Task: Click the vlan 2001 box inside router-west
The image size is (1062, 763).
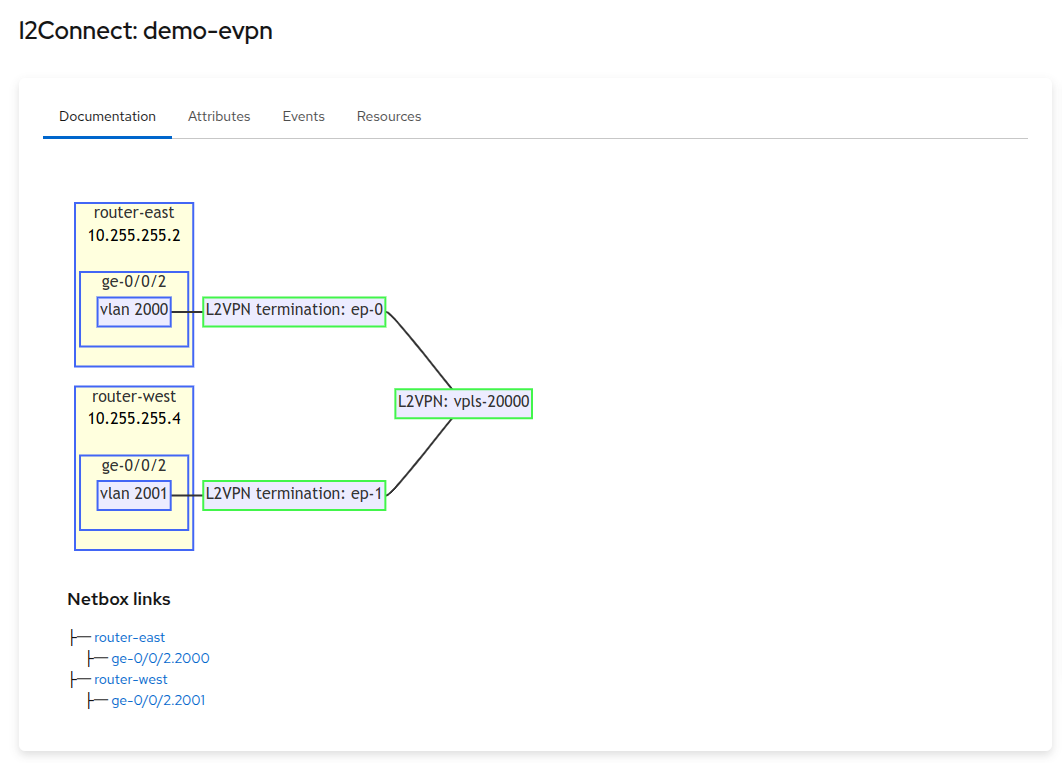Action: point(133,494)
